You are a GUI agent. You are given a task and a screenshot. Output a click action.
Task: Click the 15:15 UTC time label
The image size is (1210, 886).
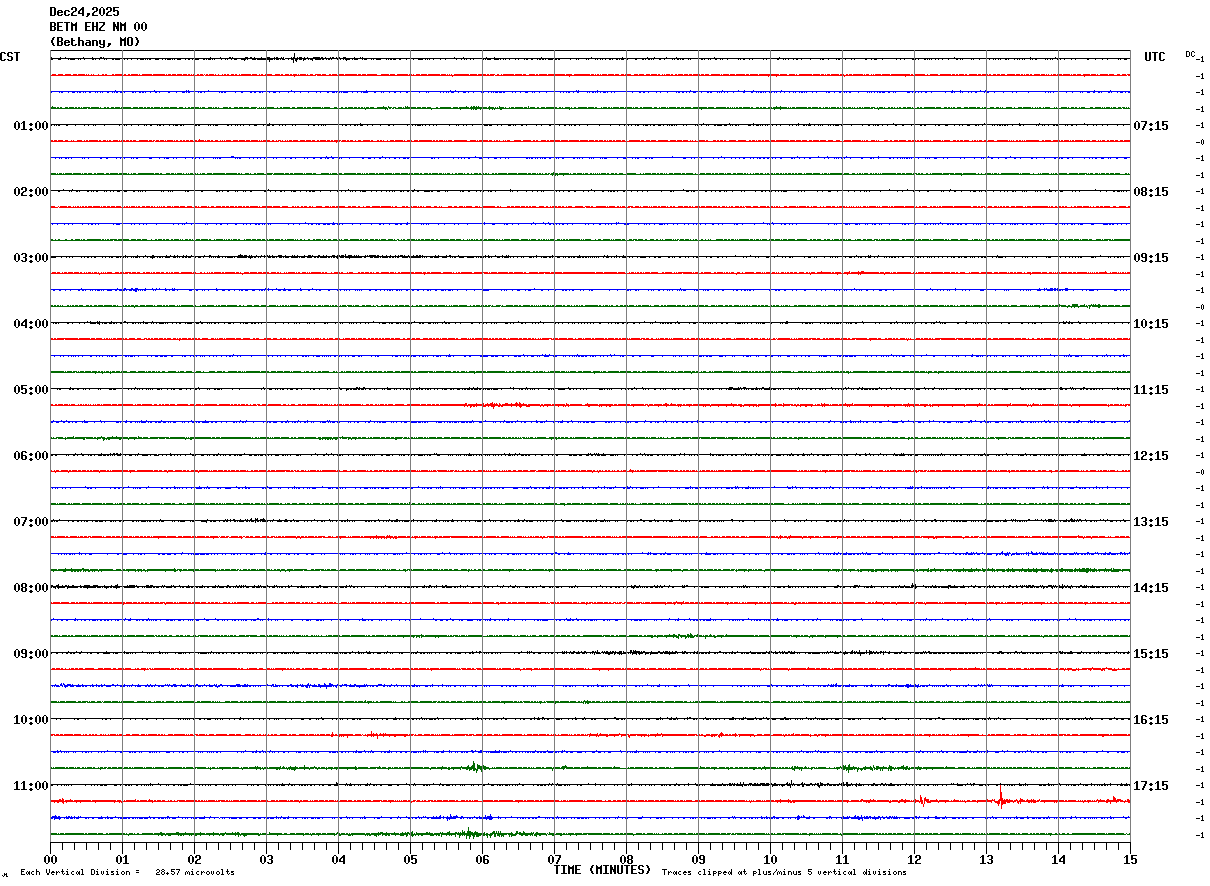pyautogui.click(x=1151, y=653)
